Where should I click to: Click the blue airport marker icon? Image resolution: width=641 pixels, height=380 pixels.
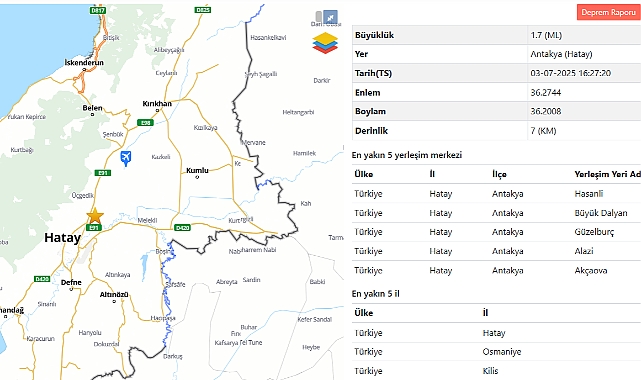(126, 158)
